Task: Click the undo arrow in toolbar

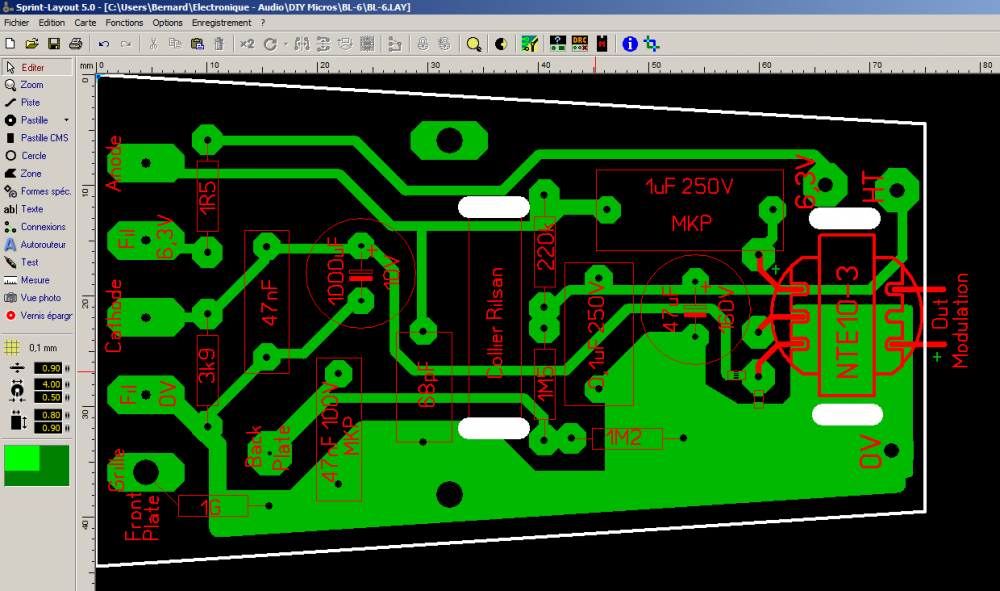Action: [x=104, y=44]
